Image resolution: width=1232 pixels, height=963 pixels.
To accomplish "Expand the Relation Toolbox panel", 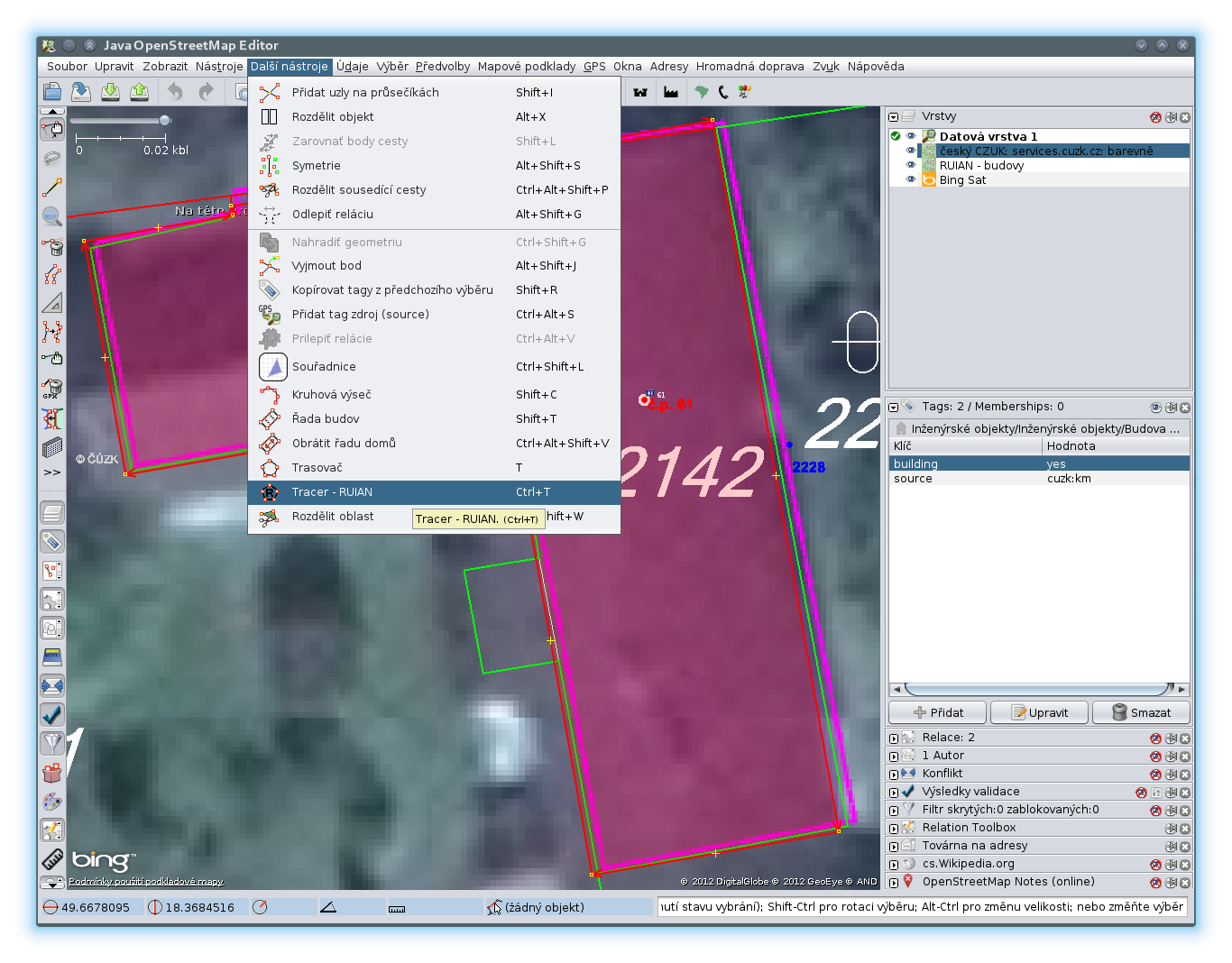I will [x=893, y=828].
